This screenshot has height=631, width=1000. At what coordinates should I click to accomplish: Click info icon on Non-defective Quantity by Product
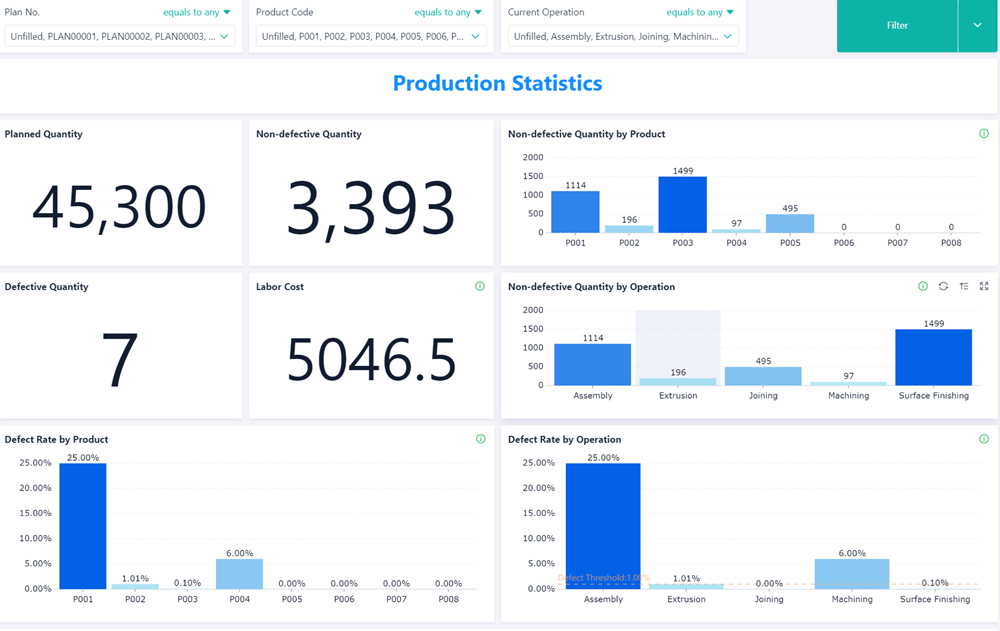coord(984,134)
